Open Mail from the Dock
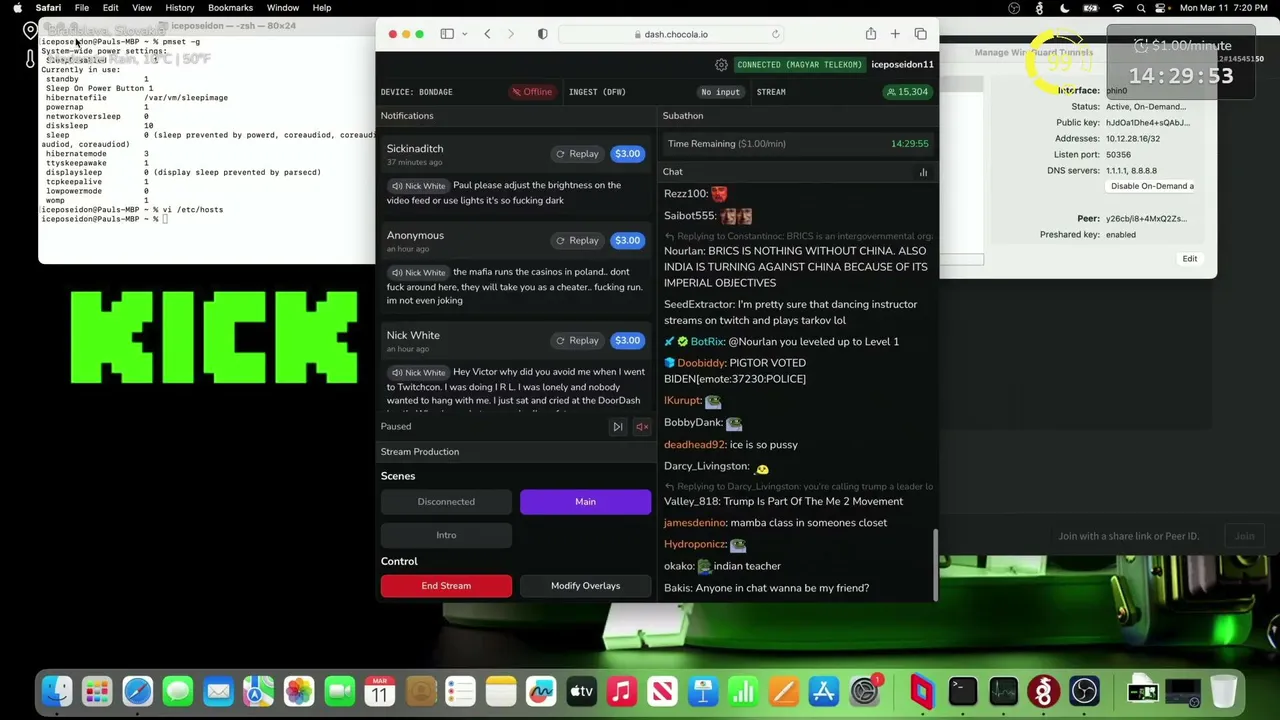Image resolution: width=1280 pixels, height=720 pixels. pos(218,691)
